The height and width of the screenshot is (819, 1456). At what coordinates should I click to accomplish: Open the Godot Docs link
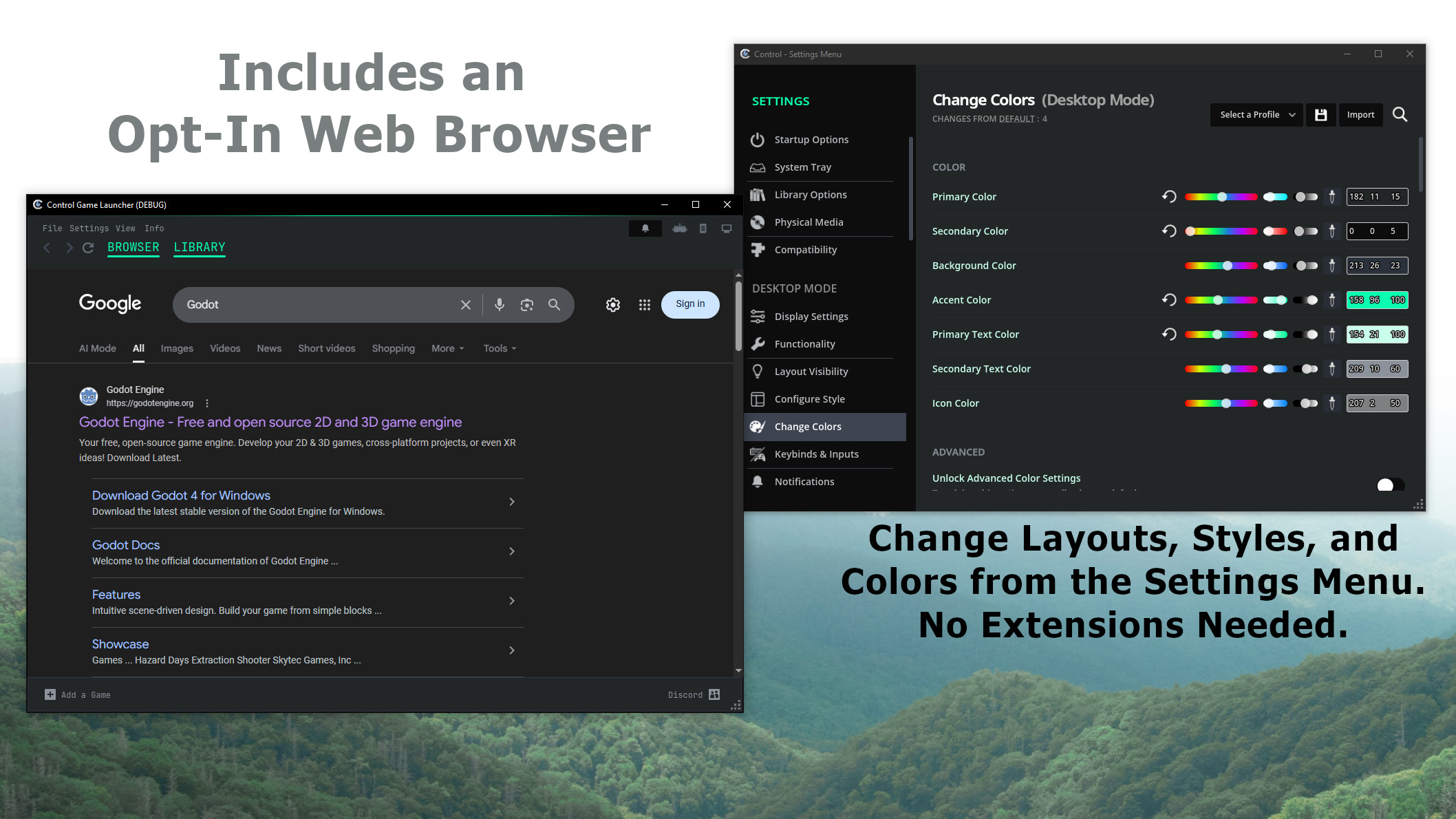126,545
